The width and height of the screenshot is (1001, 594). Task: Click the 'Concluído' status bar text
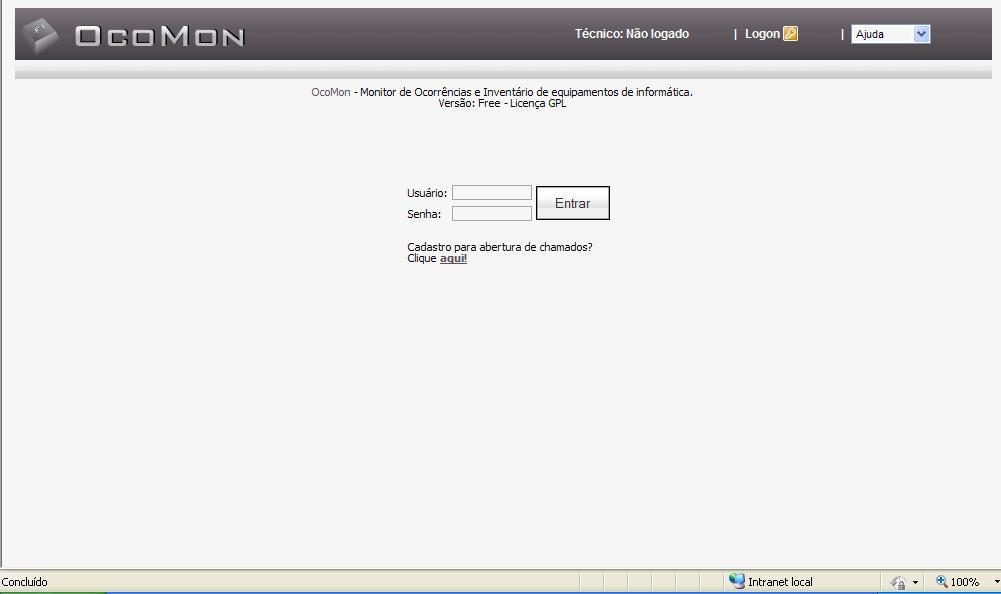[24, 582]
